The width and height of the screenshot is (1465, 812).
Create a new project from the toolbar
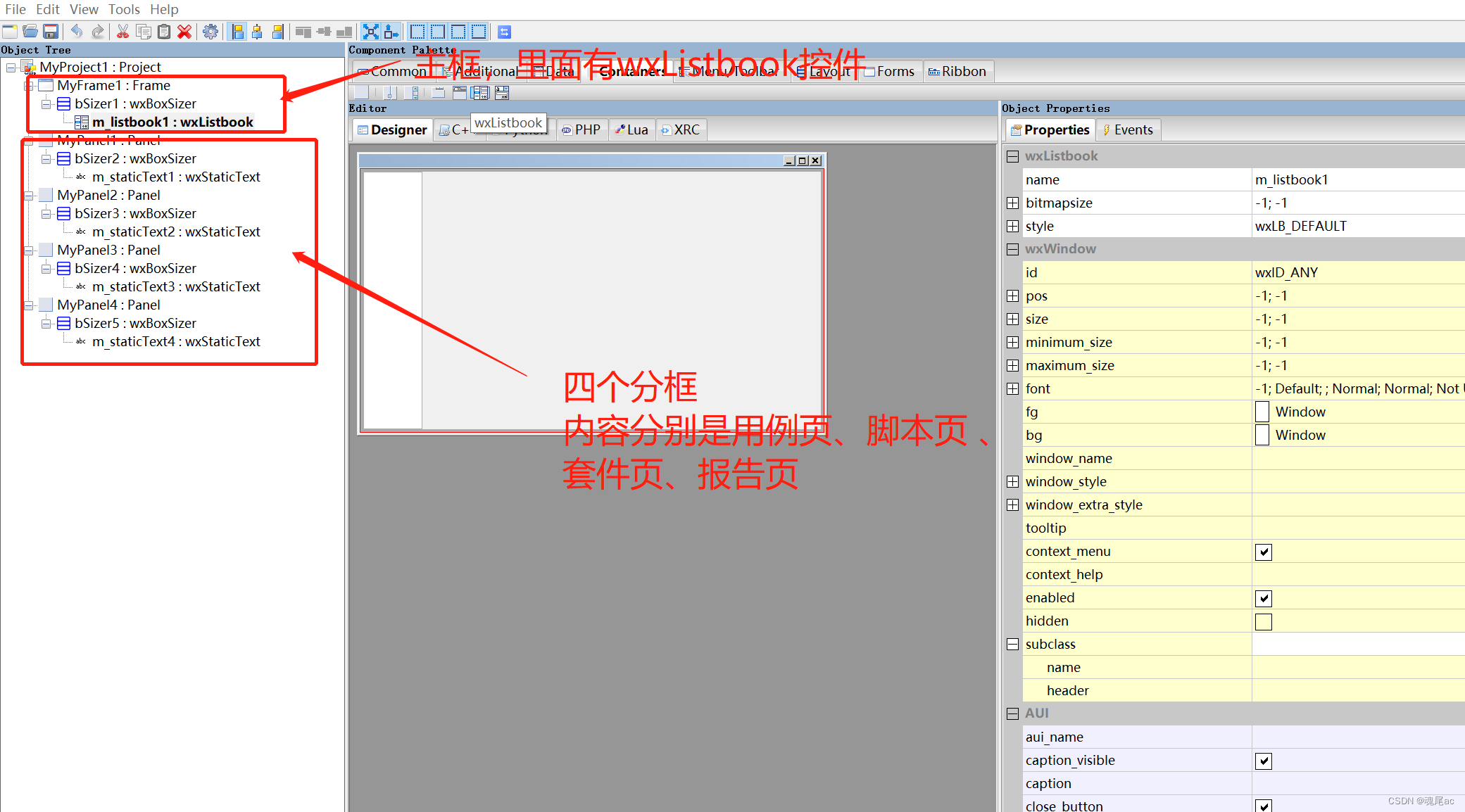pos(10,32)
